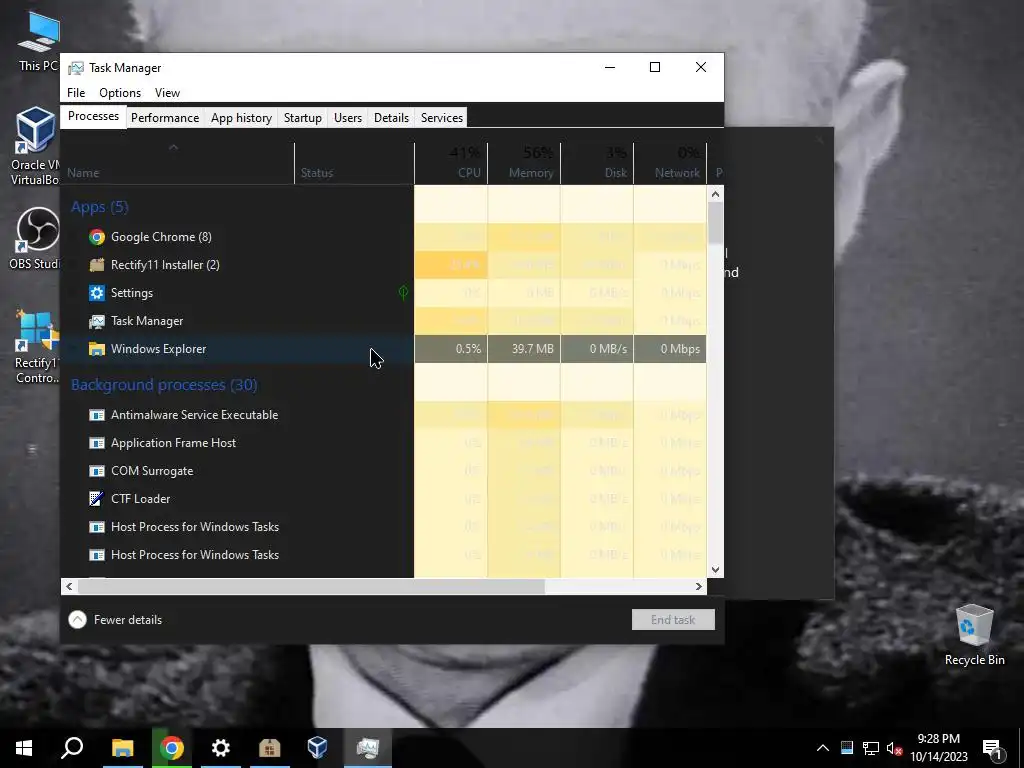Show hidden tray icons chevron
The height and width of the screenshot is (768, 1024).
coord(823,748)
